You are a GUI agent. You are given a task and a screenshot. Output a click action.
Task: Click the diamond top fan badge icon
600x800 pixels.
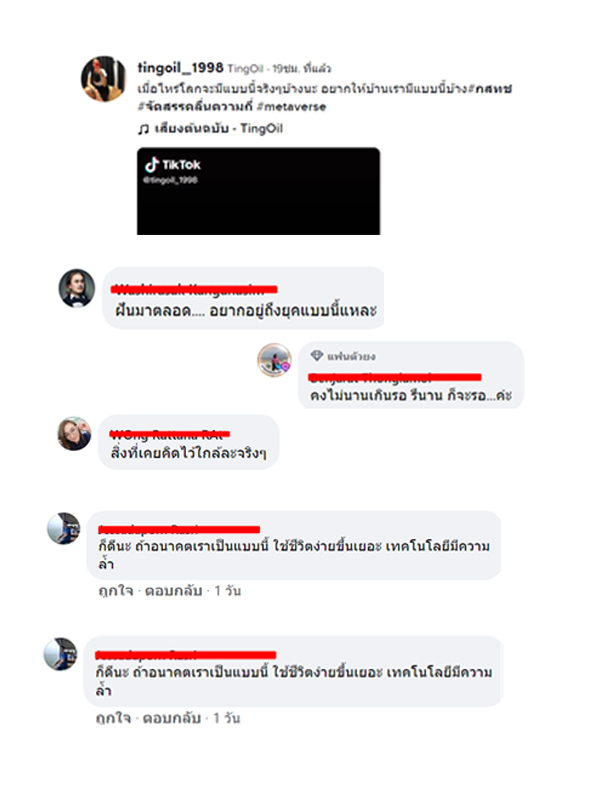pos(317,356)
